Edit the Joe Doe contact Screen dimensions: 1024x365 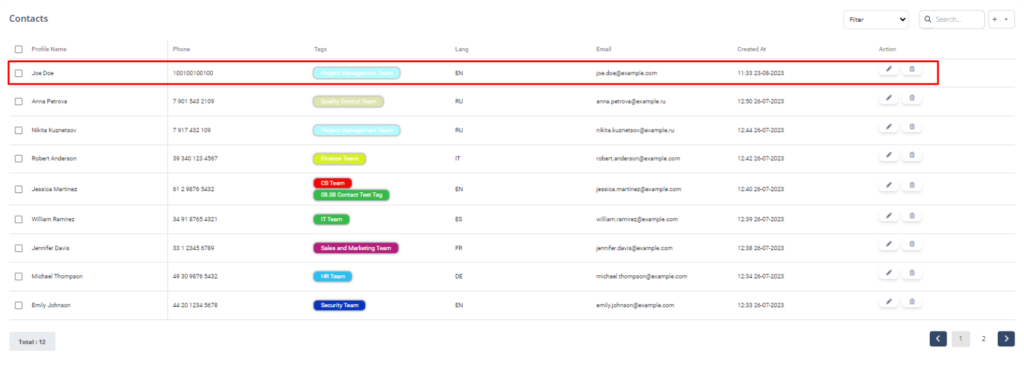pyautogui.click(x=888, y=69)
